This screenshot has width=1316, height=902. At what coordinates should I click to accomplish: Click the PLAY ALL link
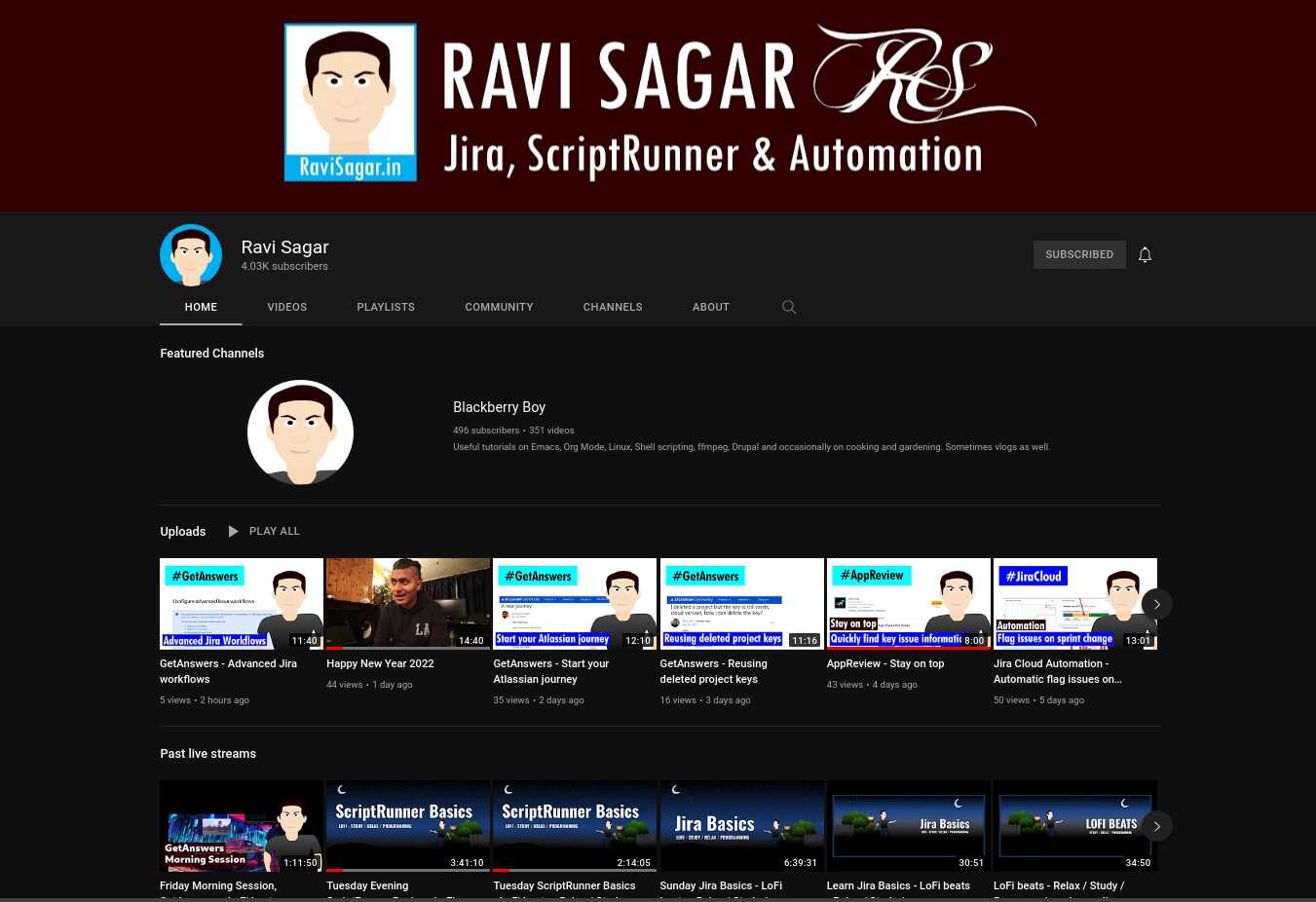(275, 531)
